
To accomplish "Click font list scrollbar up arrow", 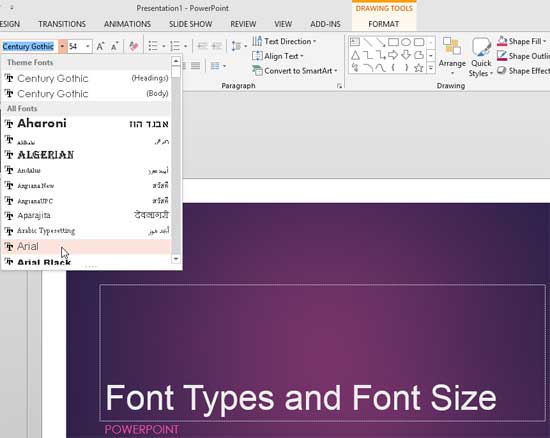I will pos(176,61).
